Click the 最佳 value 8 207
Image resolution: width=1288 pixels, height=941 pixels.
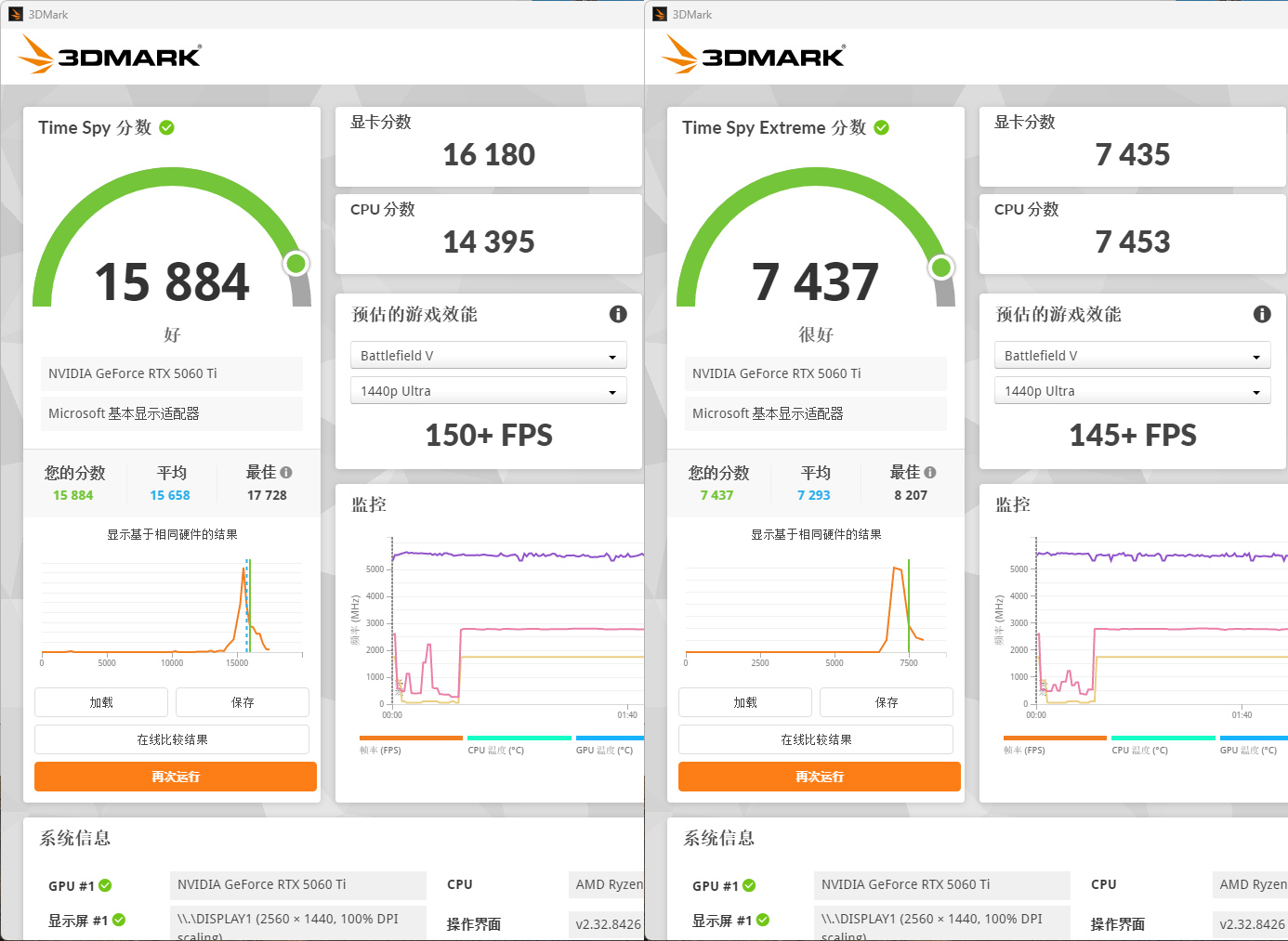(911, 495)
